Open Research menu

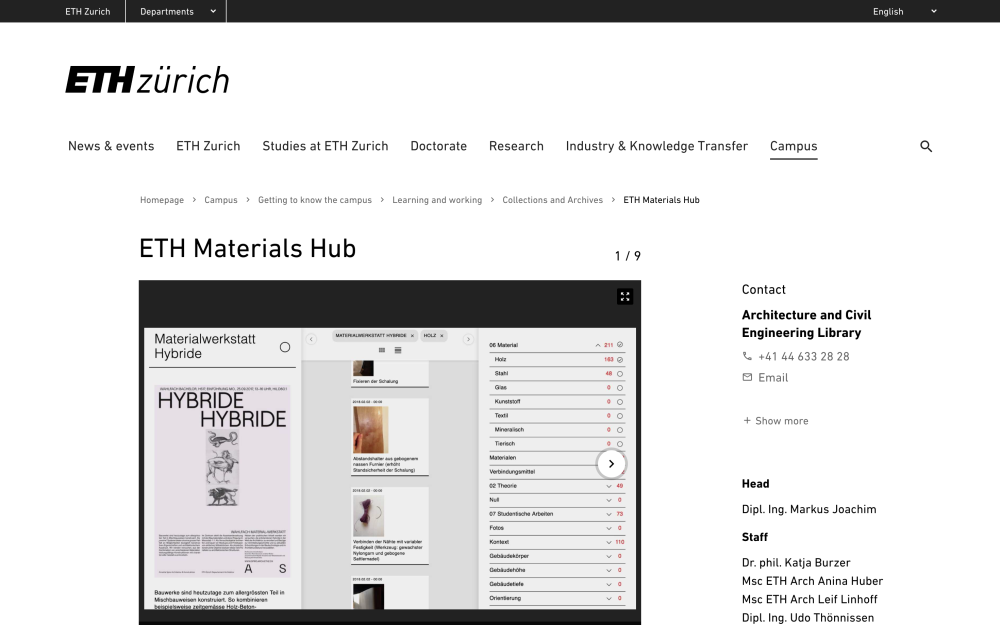coord(516,146)
